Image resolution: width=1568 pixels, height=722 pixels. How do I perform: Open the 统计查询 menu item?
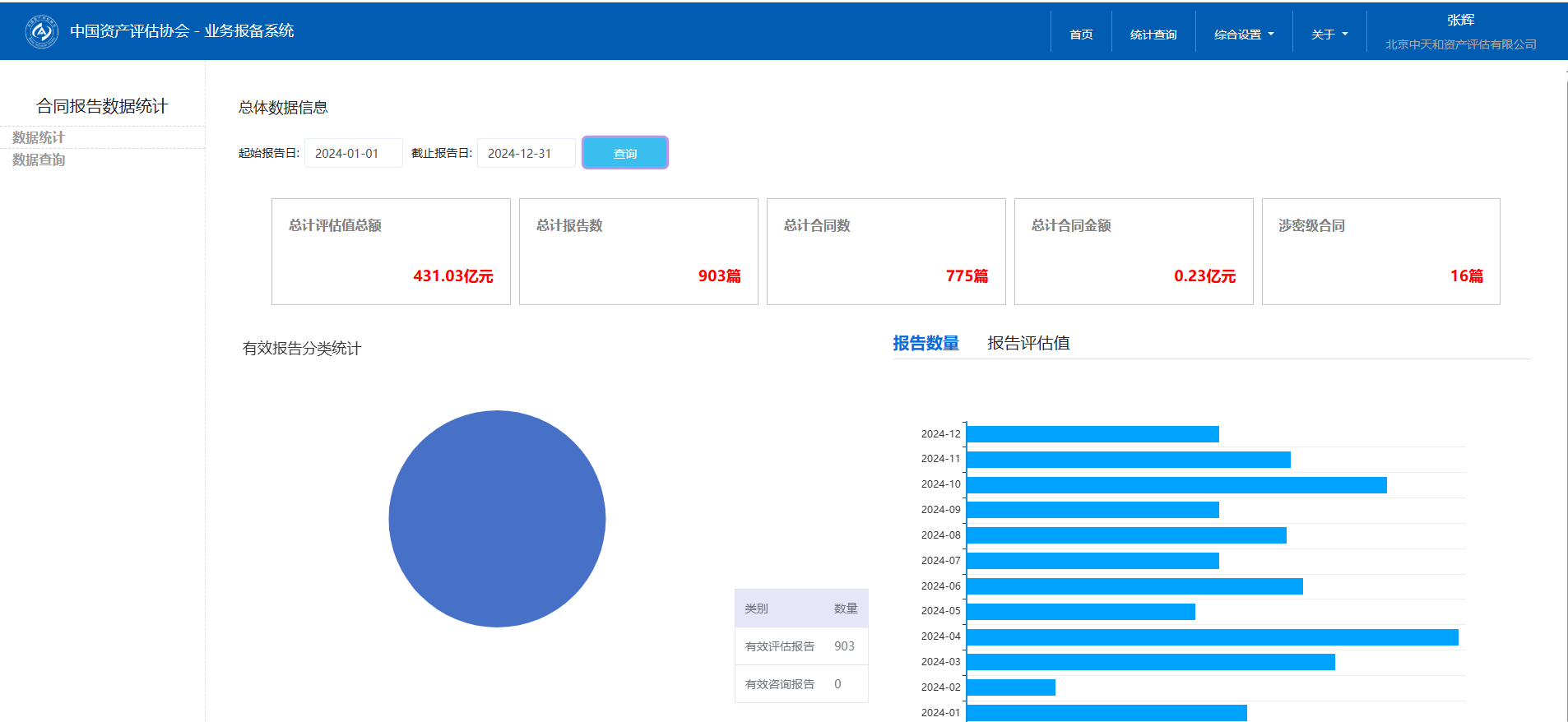point(1153,35)
